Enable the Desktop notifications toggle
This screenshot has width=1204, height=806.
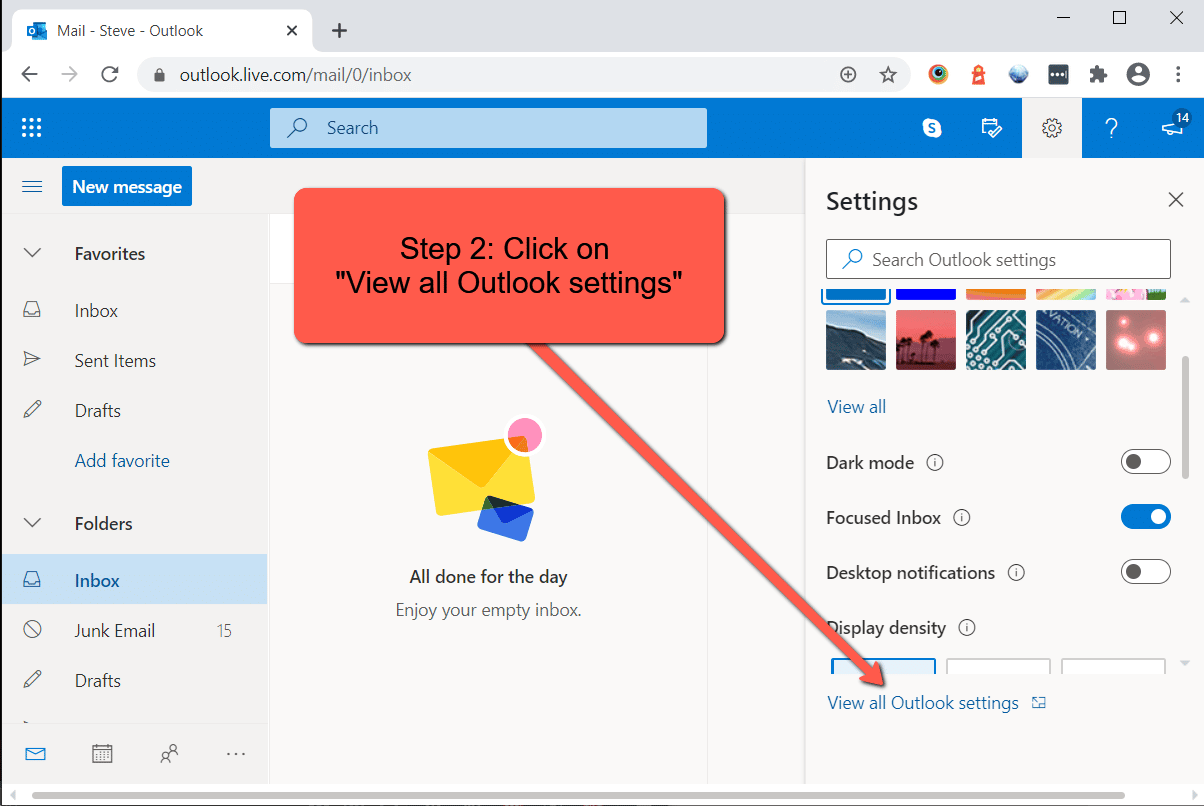pyautogui.click(x=1145, y=572)
